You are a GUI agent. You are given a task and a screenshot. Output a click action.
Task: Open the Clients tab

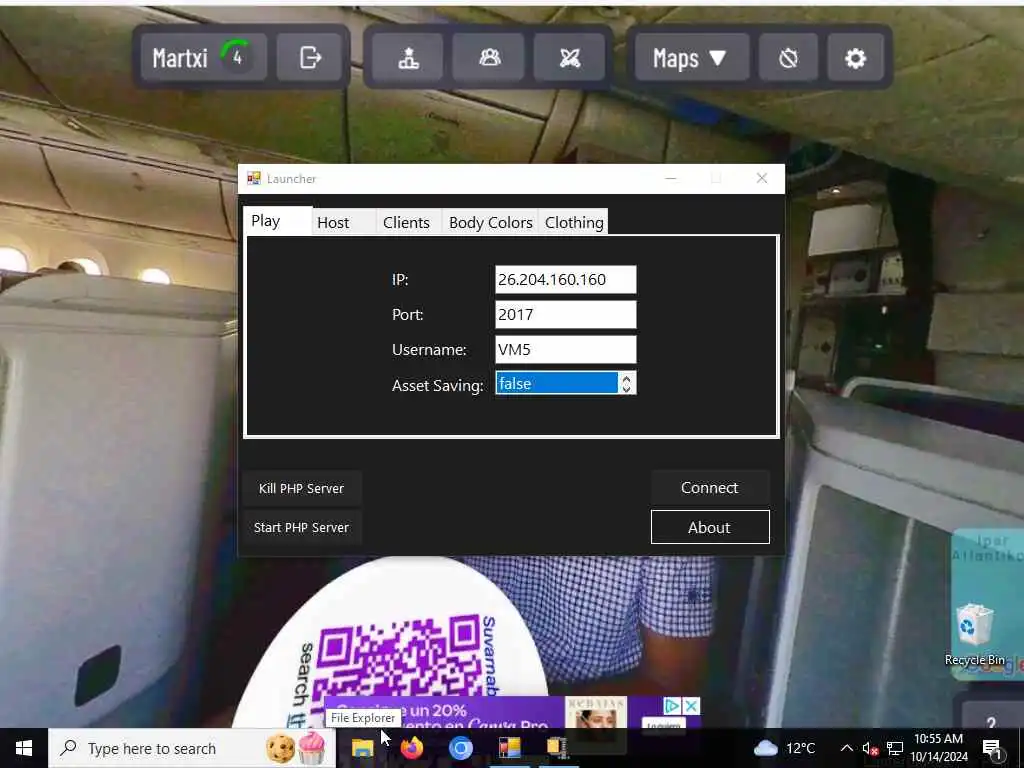point(409,223)
